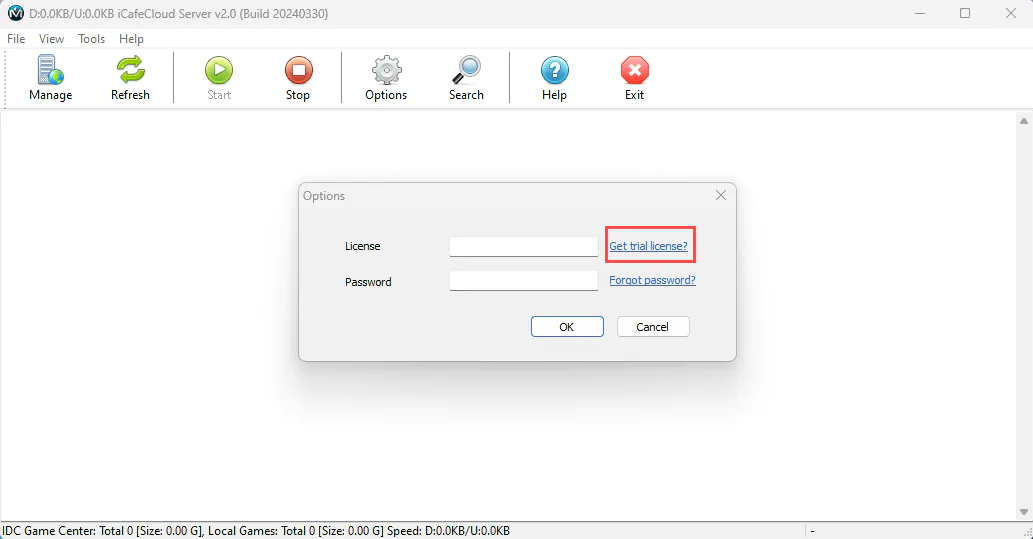Focus the Password input field

click(x=524, y=281)
